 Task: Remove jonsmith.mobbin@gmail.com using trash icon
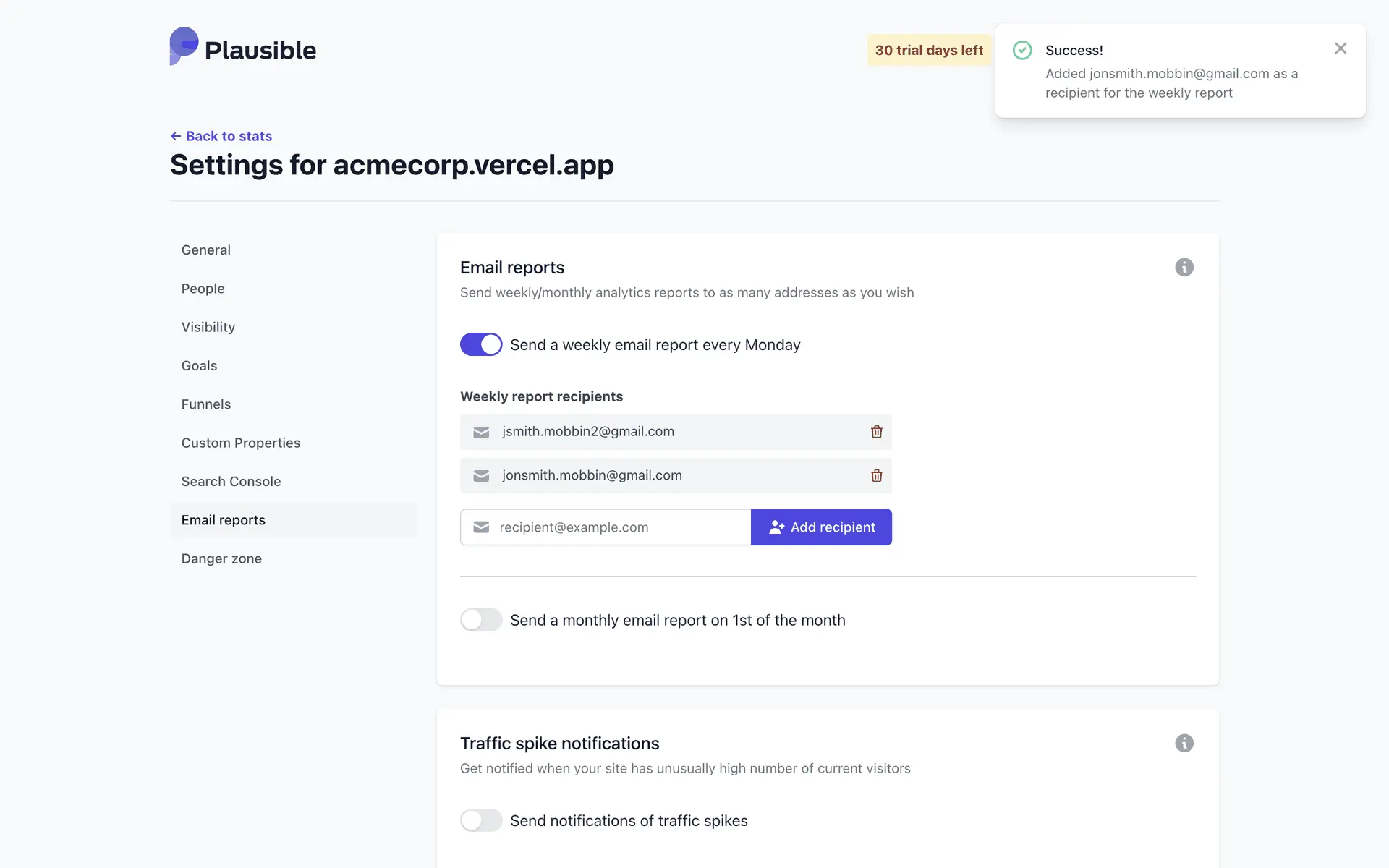[x=876, y=476]
